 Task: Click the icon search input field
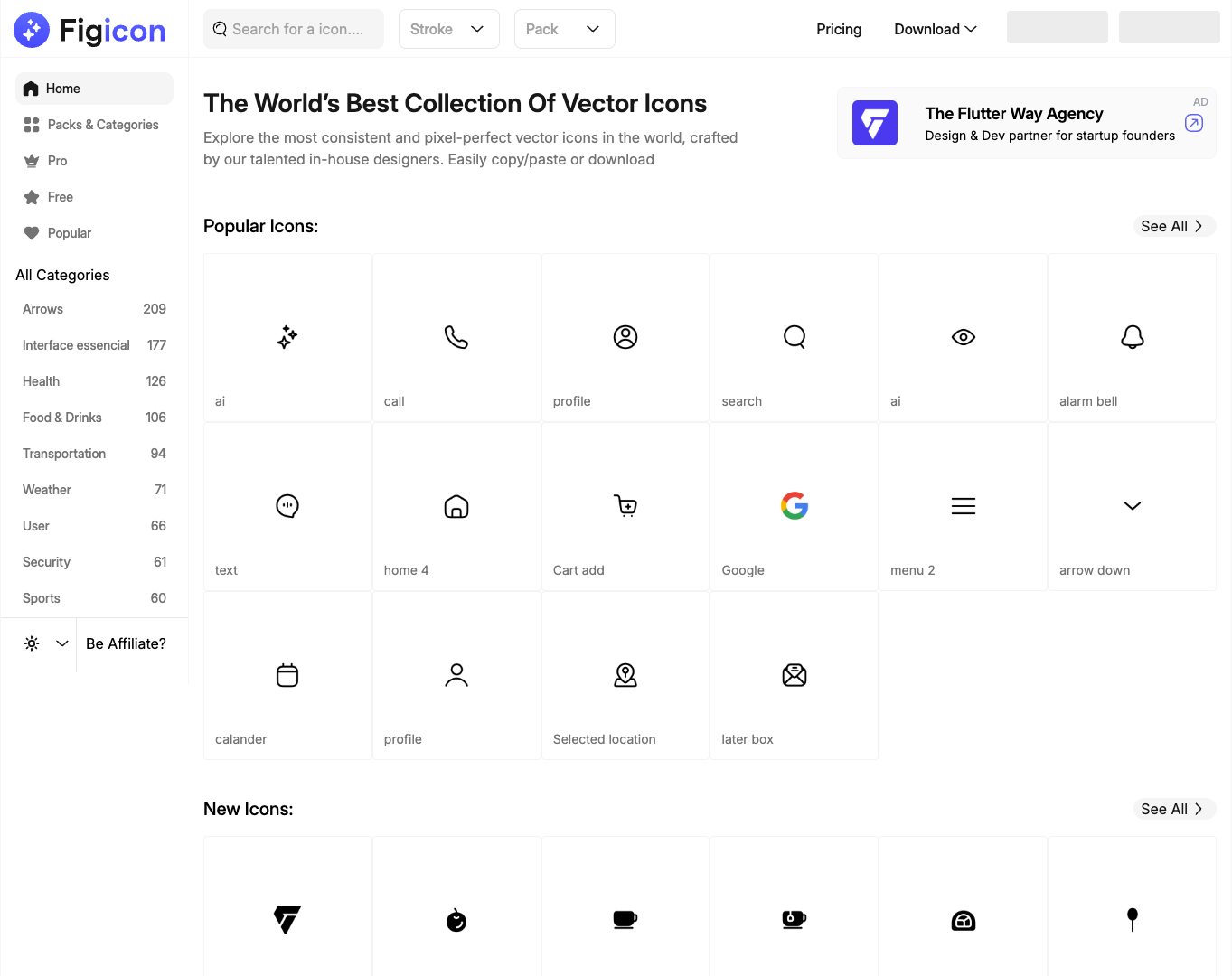tap(293, 29)
